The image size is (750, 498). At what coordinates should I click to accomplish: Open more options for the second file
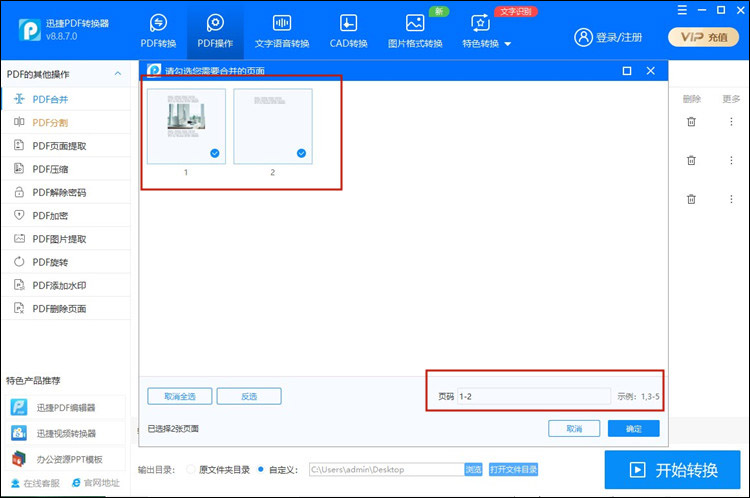[731, 160]
